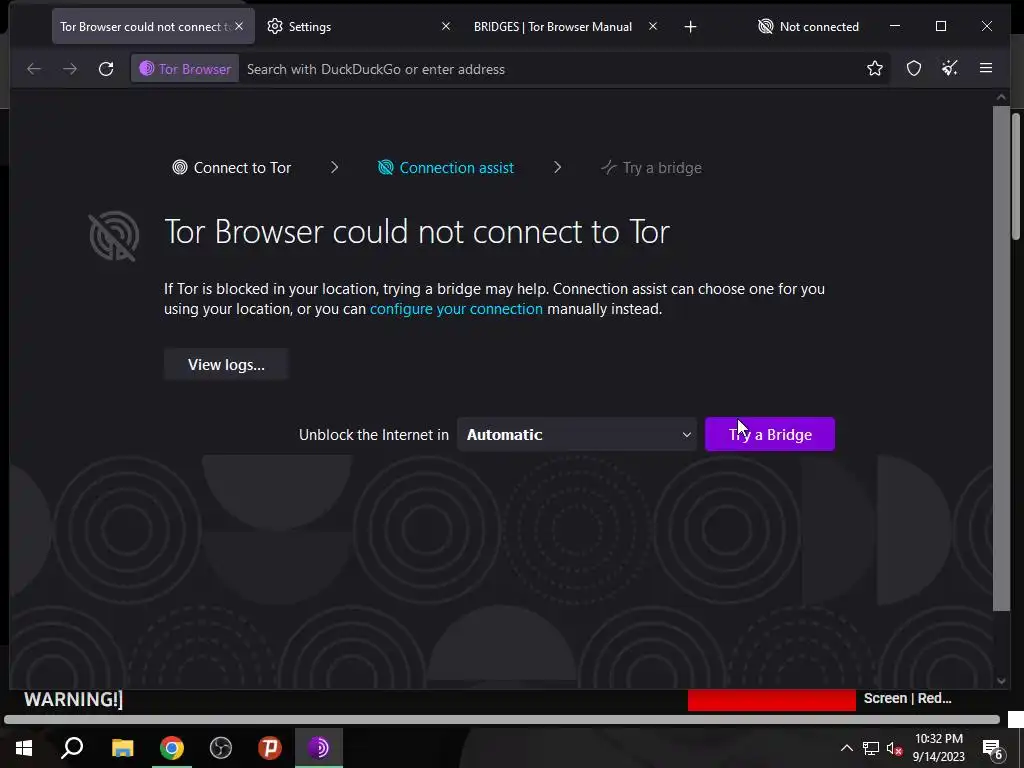Click the scroll up arrow of page
1024x768 pixels.
[1001, 97]
